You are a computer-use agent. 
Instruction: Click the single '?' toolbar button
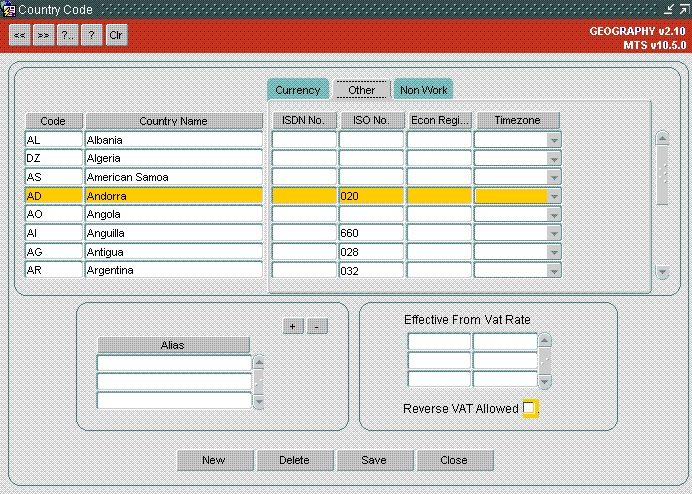click(92, 35)
